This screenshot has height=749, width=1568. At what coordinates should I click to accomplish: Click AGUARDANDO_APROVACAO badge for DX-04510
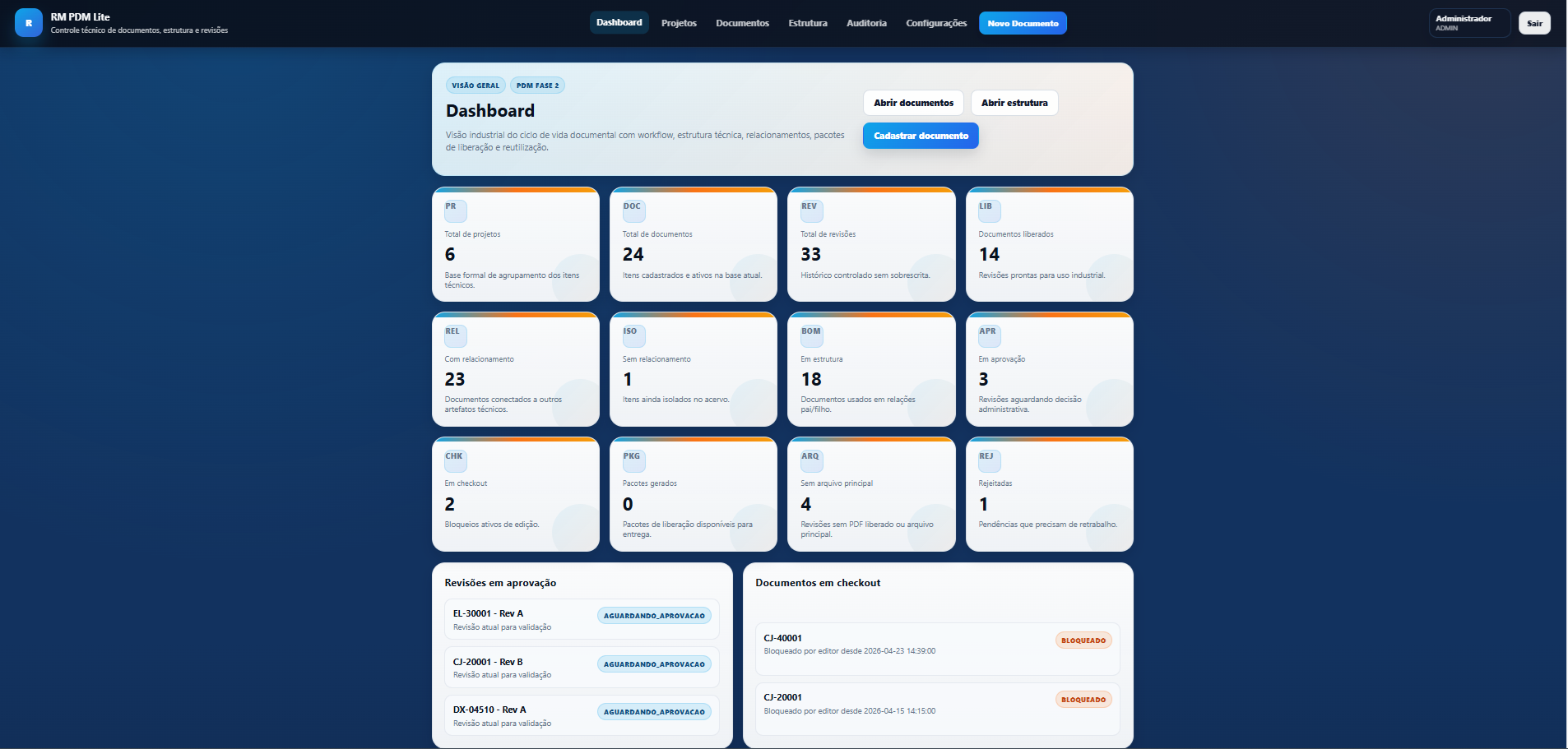(654, 712)
